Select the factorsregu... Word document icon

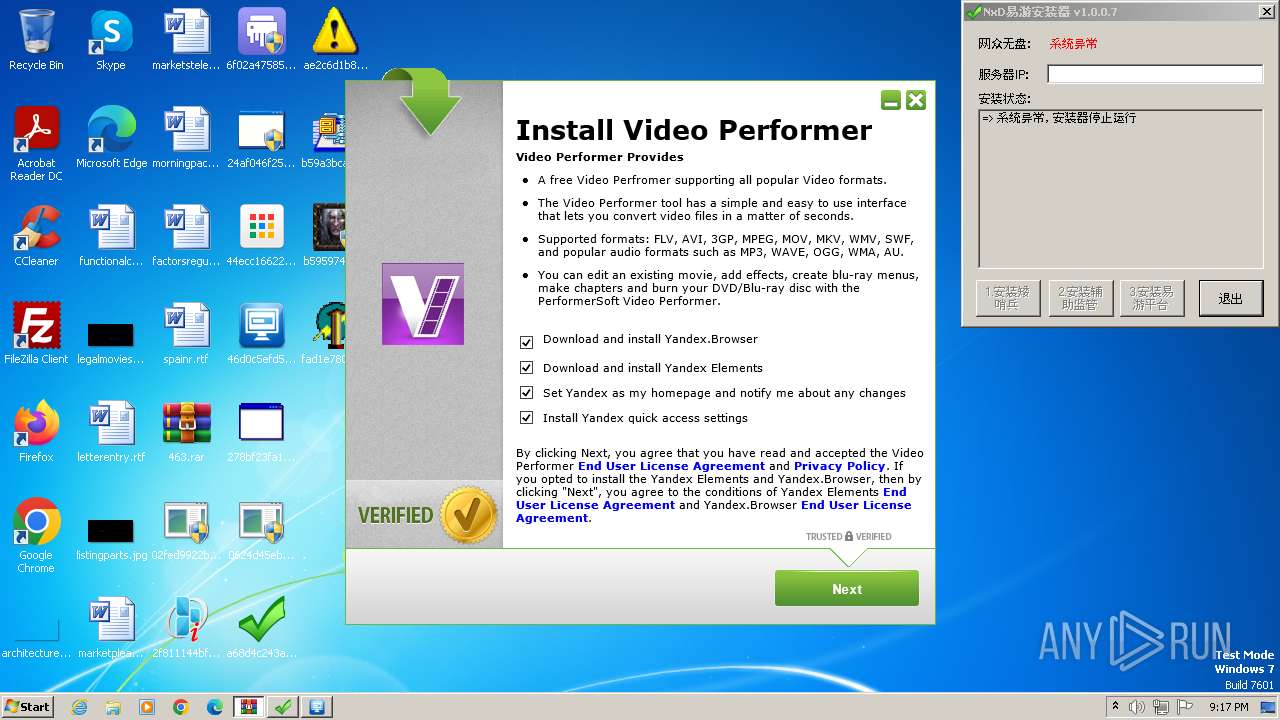tap(186, 236)
